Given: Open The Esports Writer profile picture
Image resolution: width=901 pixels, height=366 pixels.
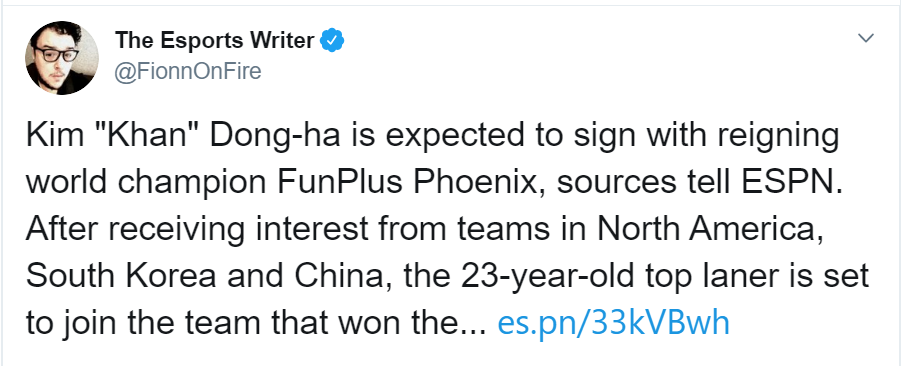Looking at the screenshot, I should pyautogui.click(x=61, y=58).
